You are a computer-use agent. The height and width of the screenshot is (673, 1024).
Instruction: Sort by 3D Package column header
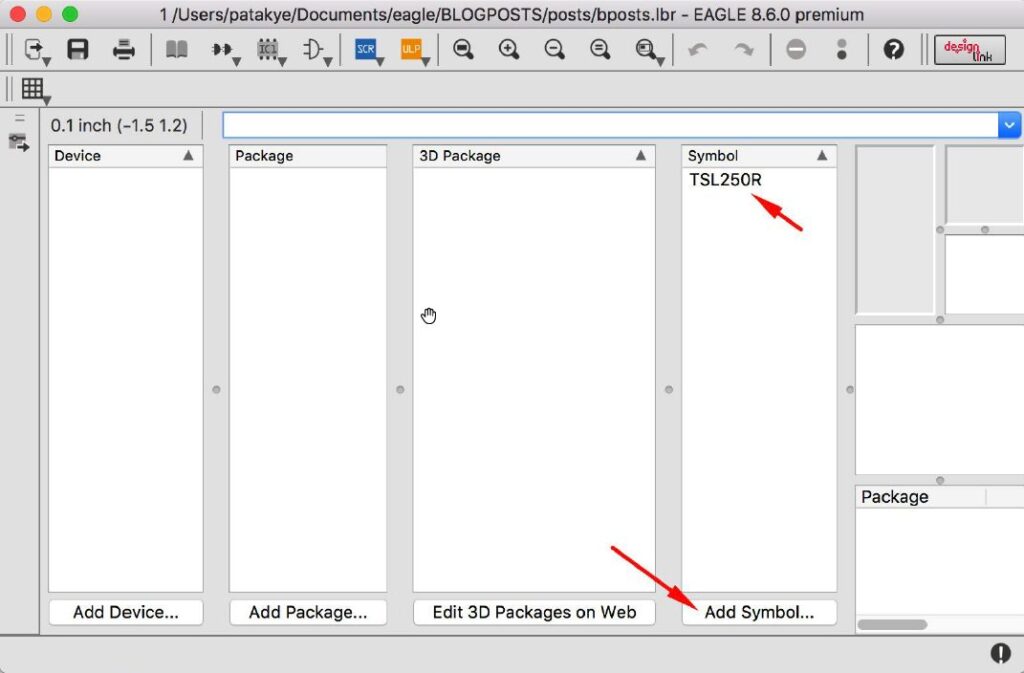[534, 155]
